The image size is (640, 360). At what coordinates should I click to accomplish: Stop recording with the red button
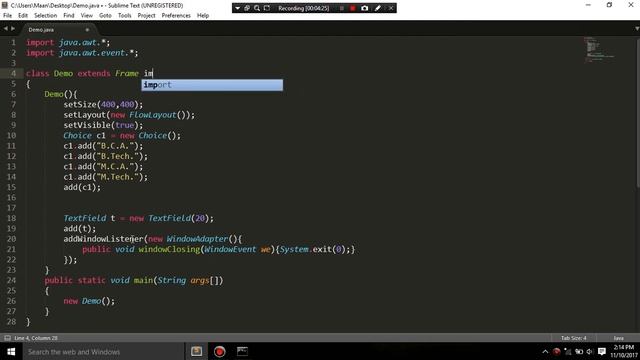353,8
